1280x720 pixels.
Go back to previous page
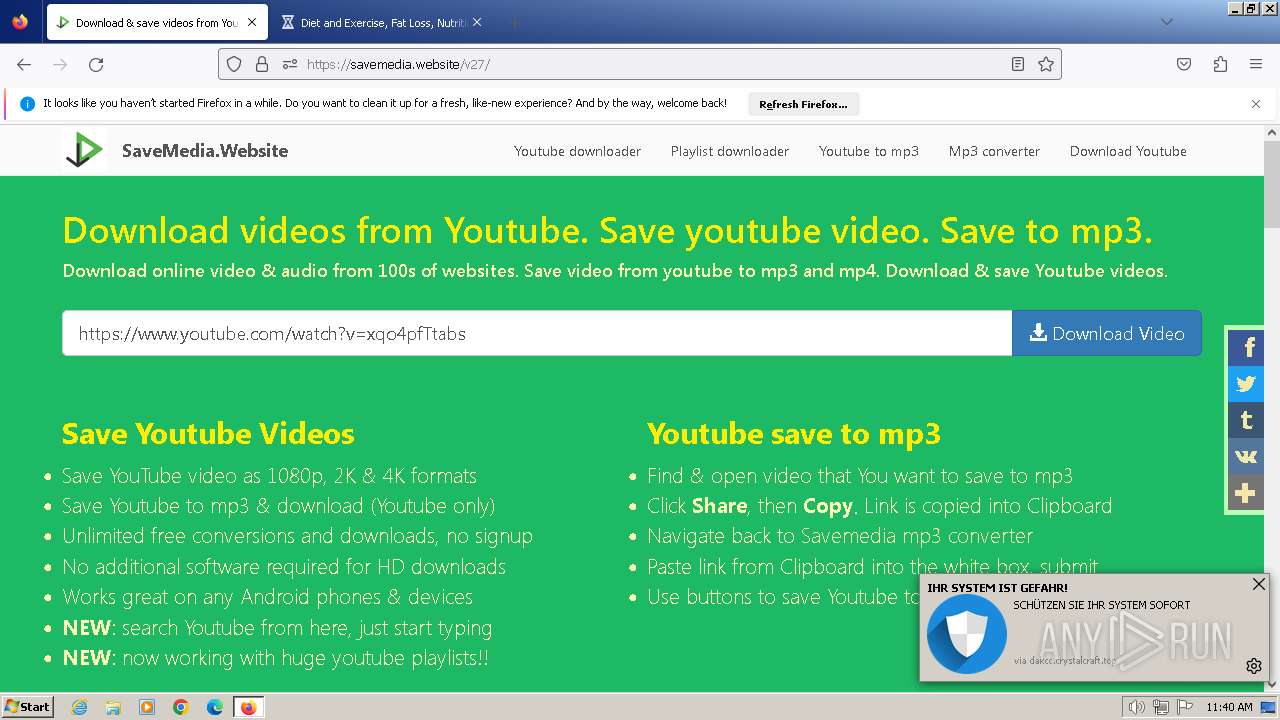coord(24,64)
